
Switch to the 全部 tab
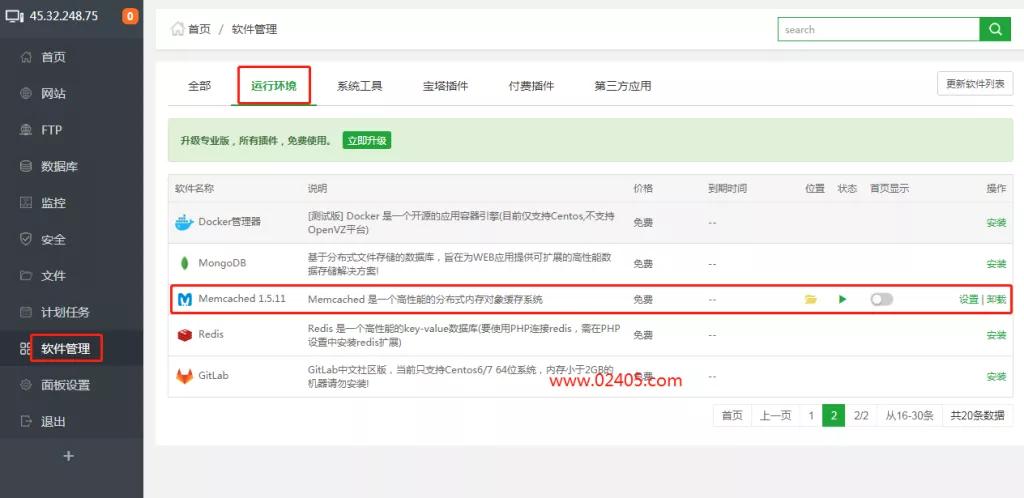click(x=200, y=86)
